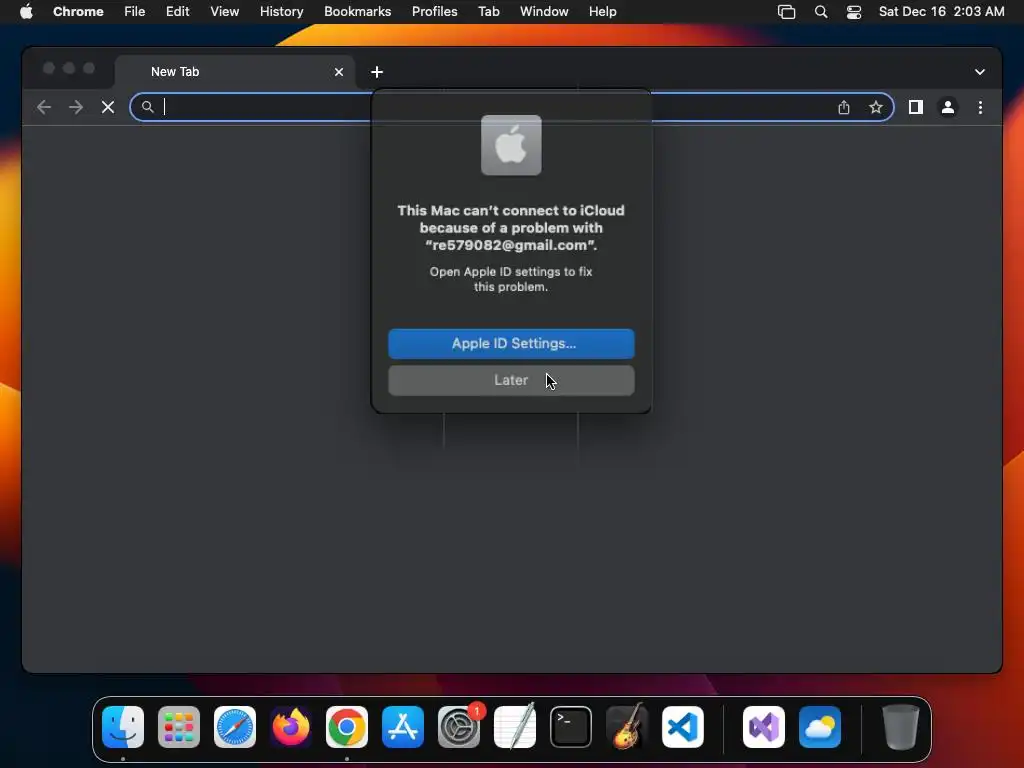Open GarageBand from the dock
Viewport: 1024px width, 768px height.
coord(627,727)
